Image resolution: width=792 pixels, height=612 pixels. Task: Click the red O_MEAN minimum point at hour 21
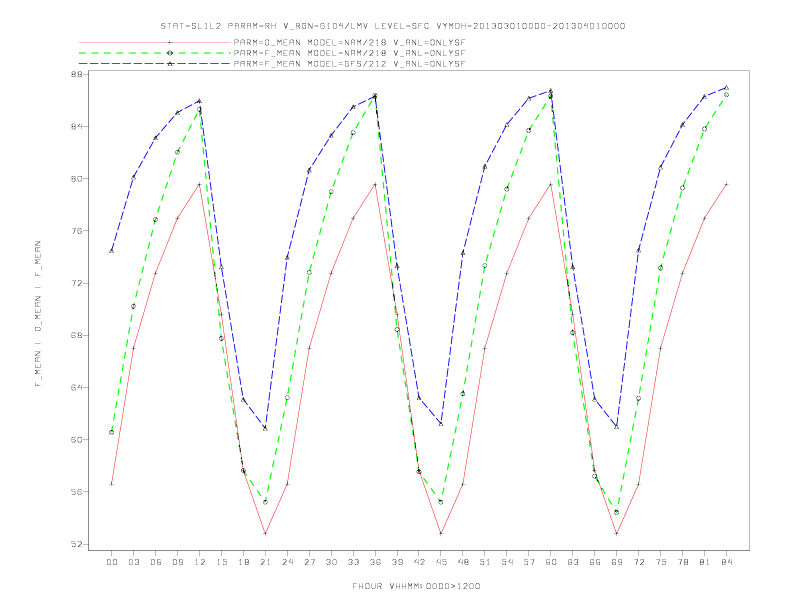(x=265, y=533)
